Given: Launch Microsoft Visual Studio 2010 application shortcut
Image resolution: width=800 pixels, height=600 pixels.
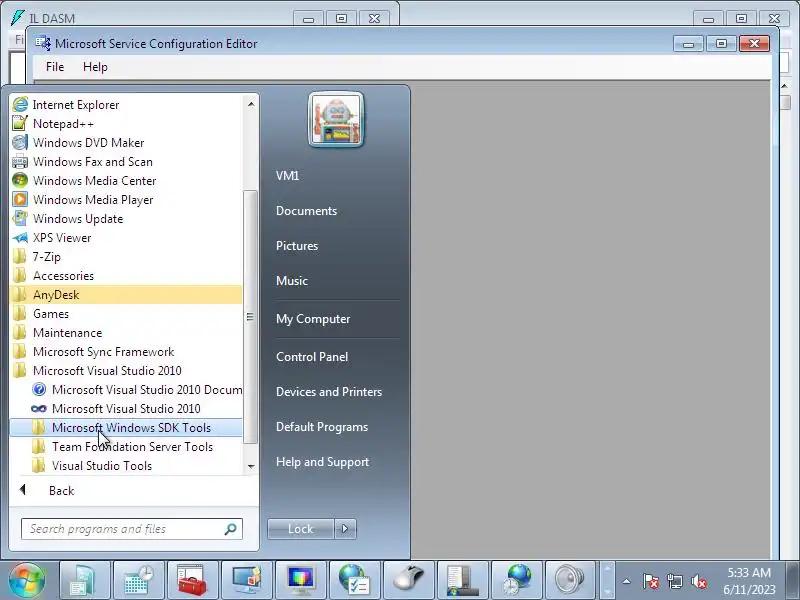Looking at the screenshot, I should point(126,409).
